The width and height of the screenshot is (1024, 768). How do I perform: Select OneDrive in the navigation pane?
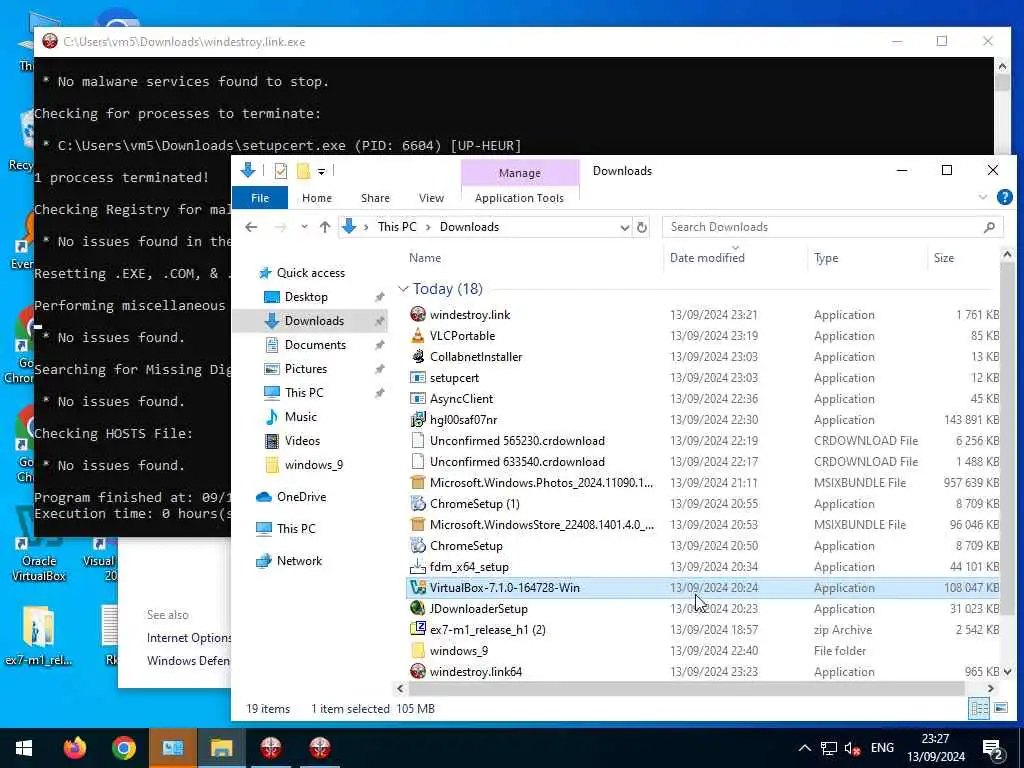(301, 497)
